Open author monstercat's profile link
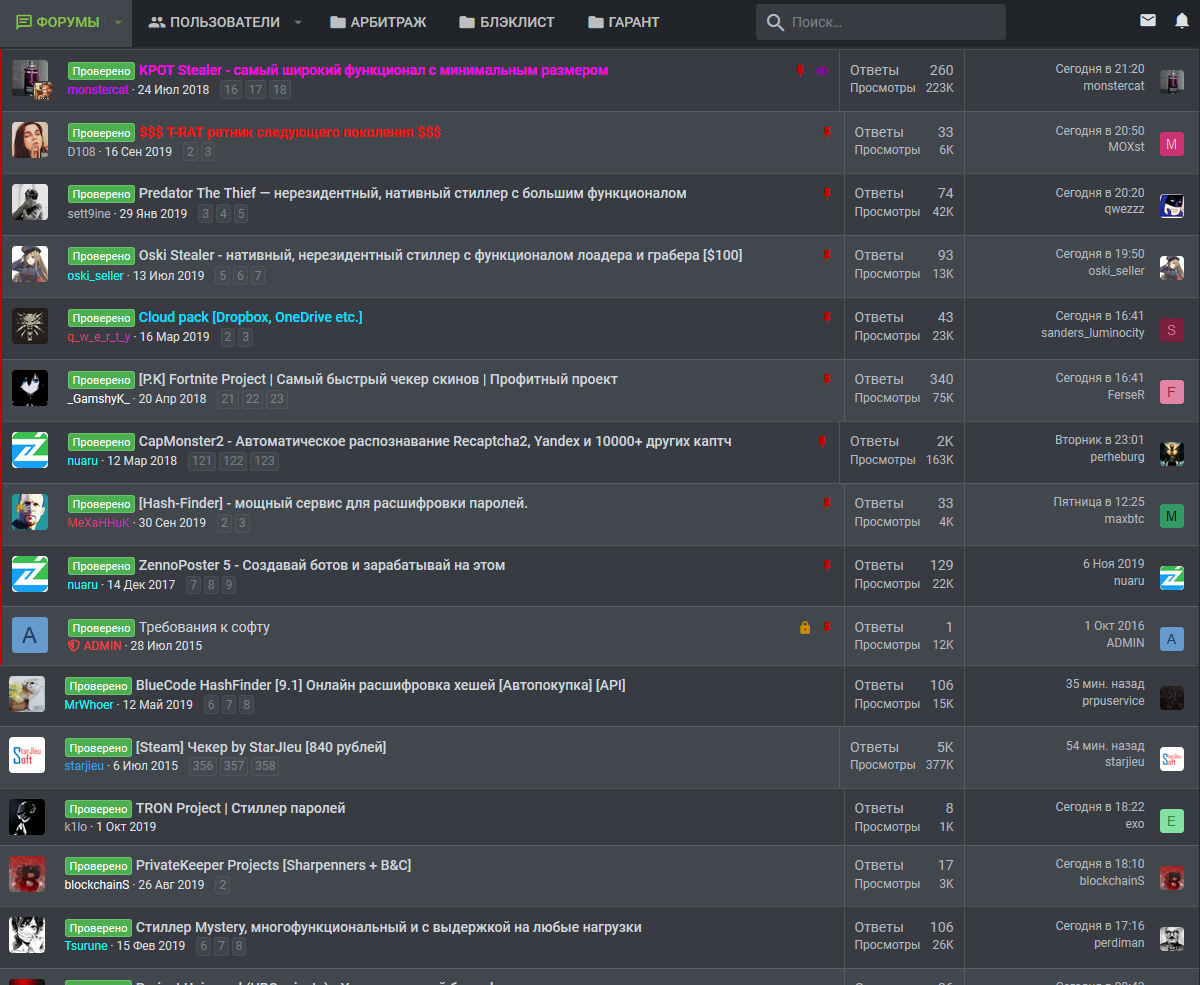Image resolution: width=1200 pixels, height=985 pixels. (98, 90)
